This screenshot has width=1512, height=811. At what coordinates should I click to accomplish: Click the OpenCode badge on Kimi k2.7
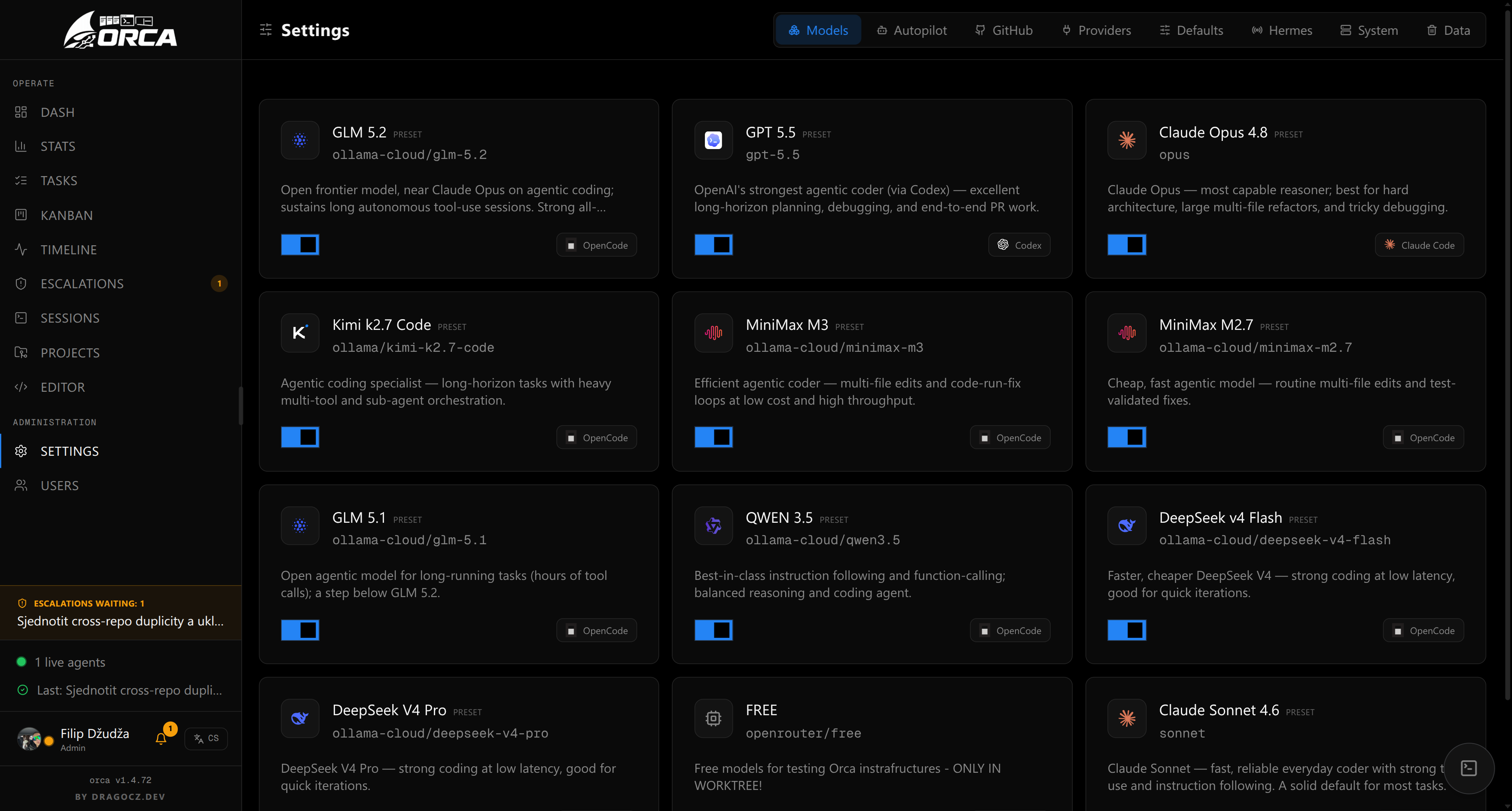pyautogui.click(x=596, y=438)
